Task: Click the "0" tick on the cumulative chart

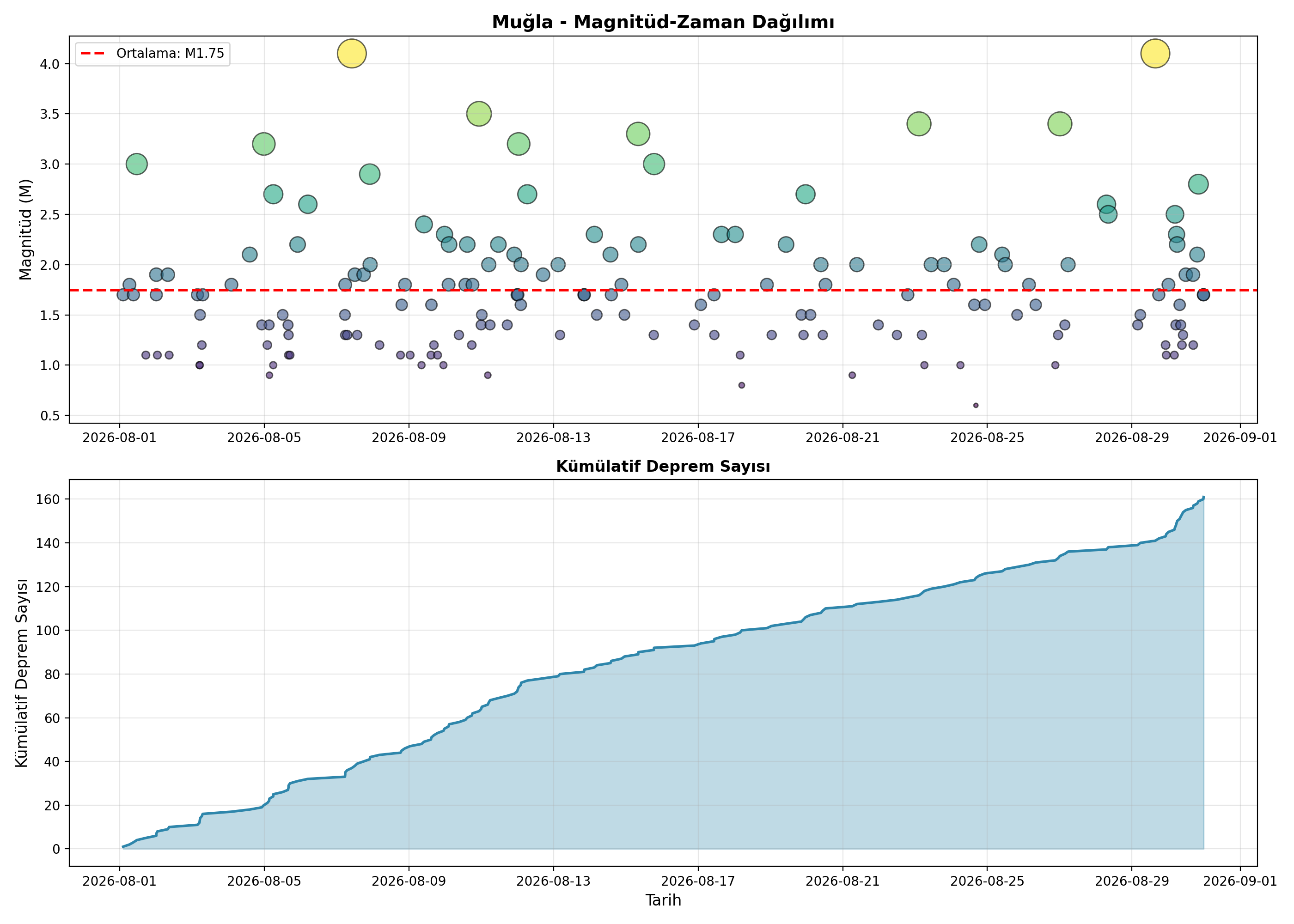Action: point(56,849)
